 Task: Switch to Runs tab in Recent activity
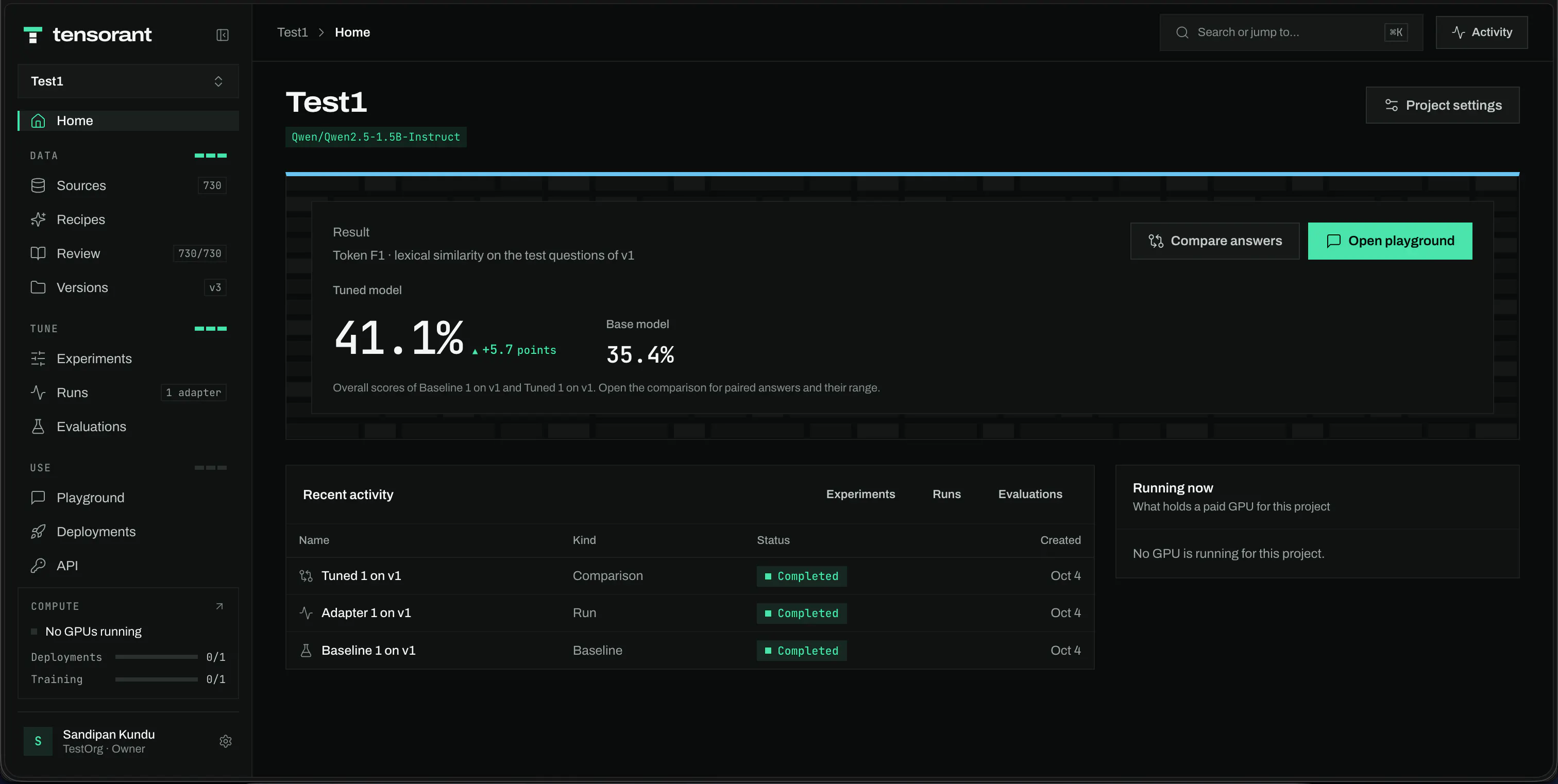tap(946, 494)
